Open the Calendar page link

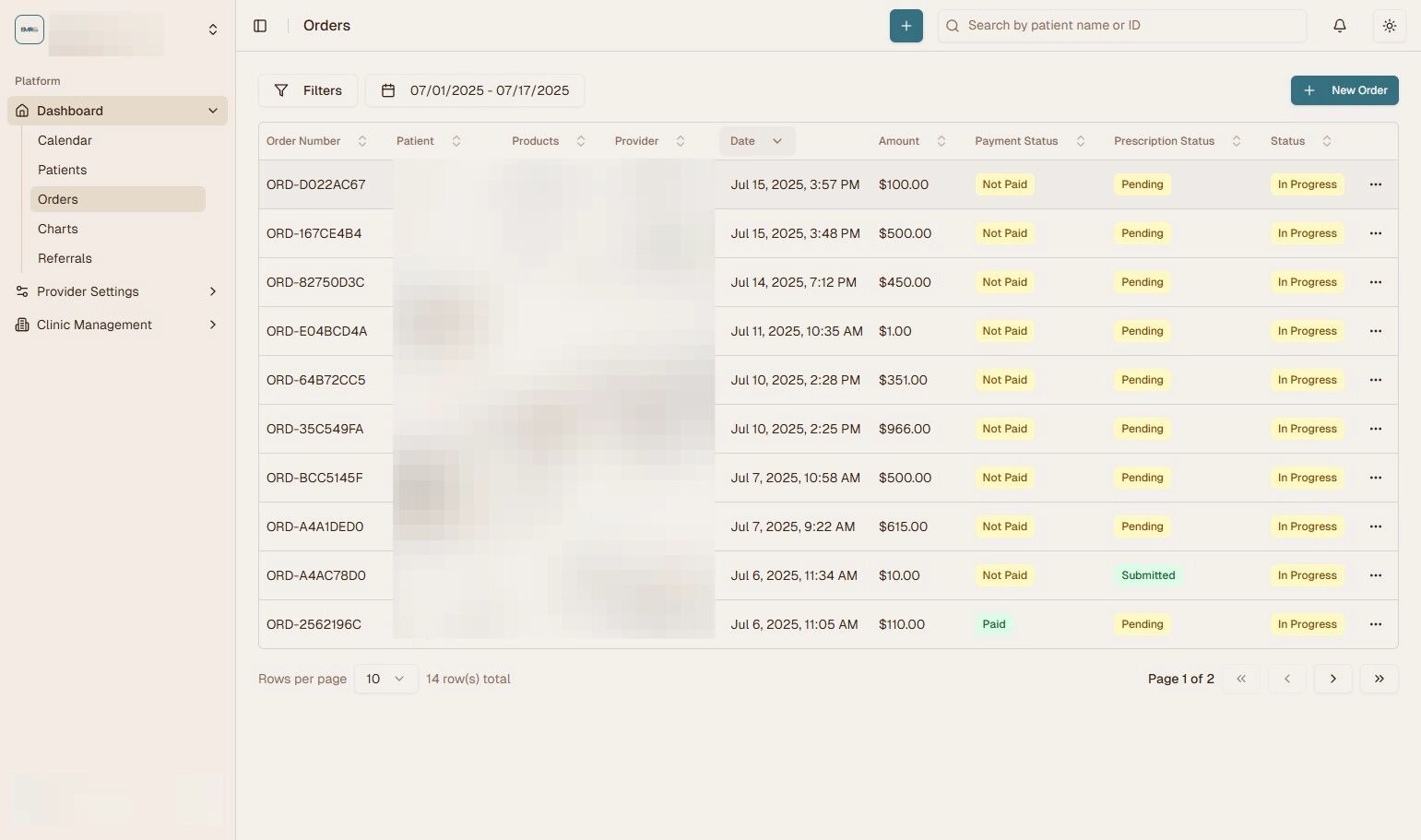point(64,140)
